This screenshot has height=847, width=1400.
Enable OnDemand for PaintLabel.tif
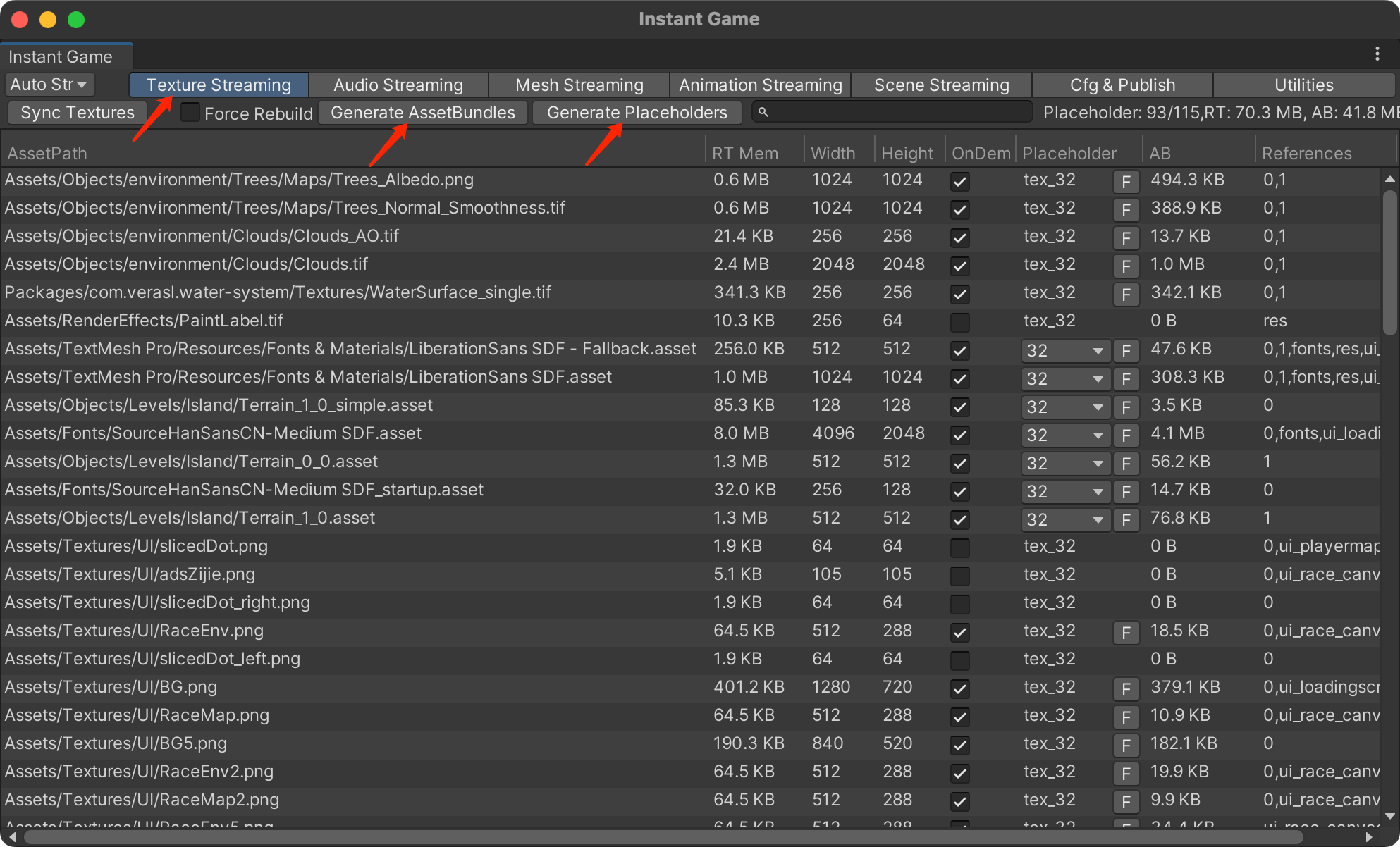tap(959, 322)
